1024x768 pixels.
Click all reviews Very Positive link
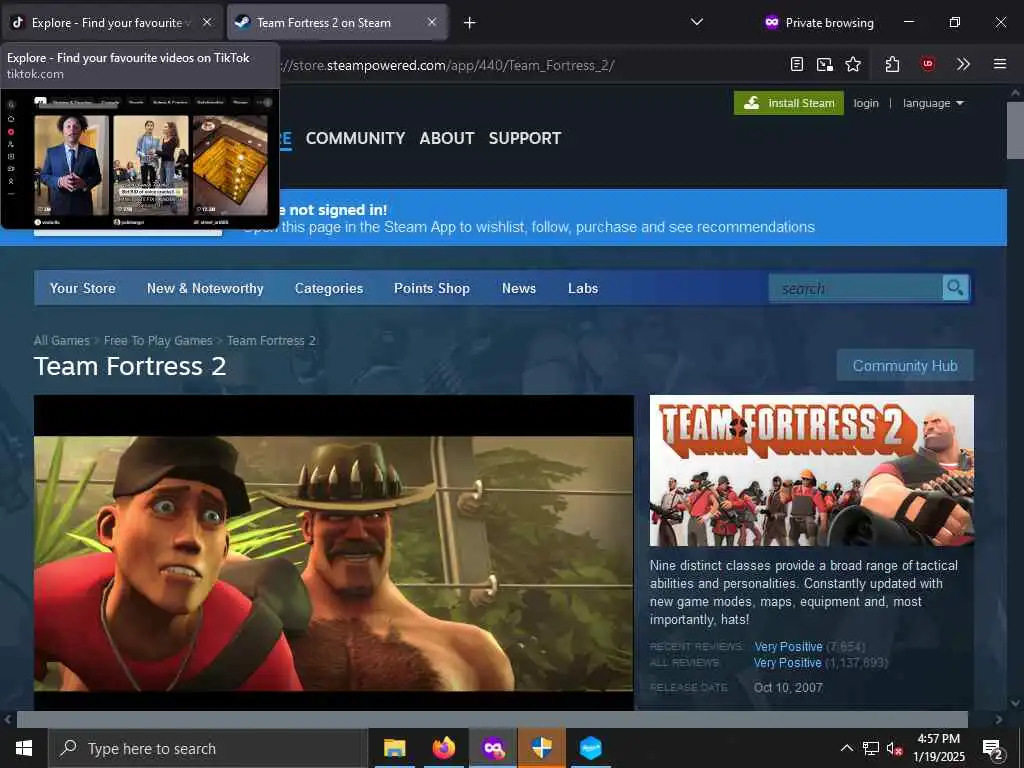pyautogui.click(x=788, y=663)
